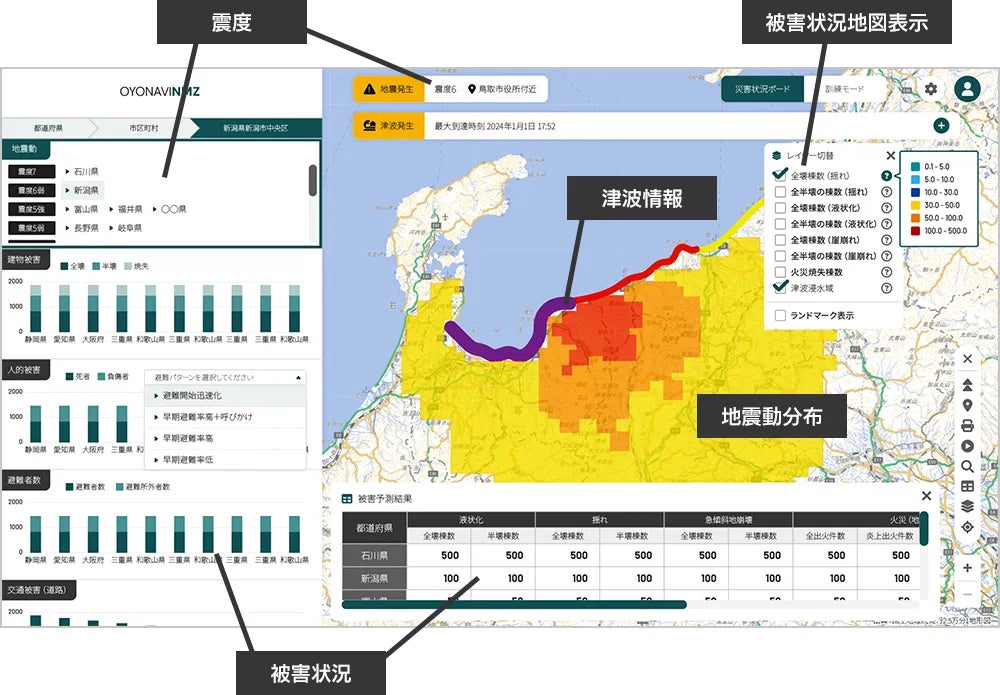This screenshot has height=695, width=1000.
Task: Check 全壊棟数（崖崩れ） layer
Action: pyautogui.click(x=779, y=240)
